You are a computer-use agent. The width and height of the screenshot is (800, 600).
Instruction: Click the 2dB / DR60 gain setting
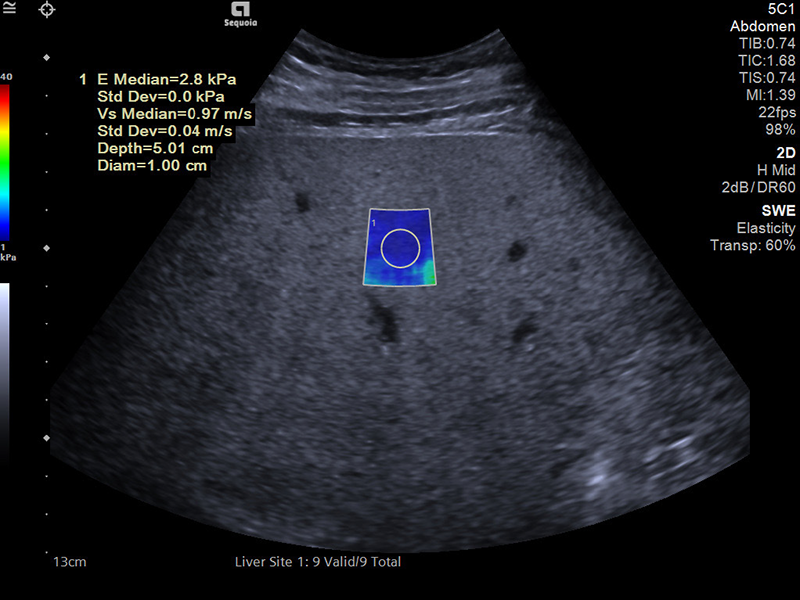click(758, 186)
